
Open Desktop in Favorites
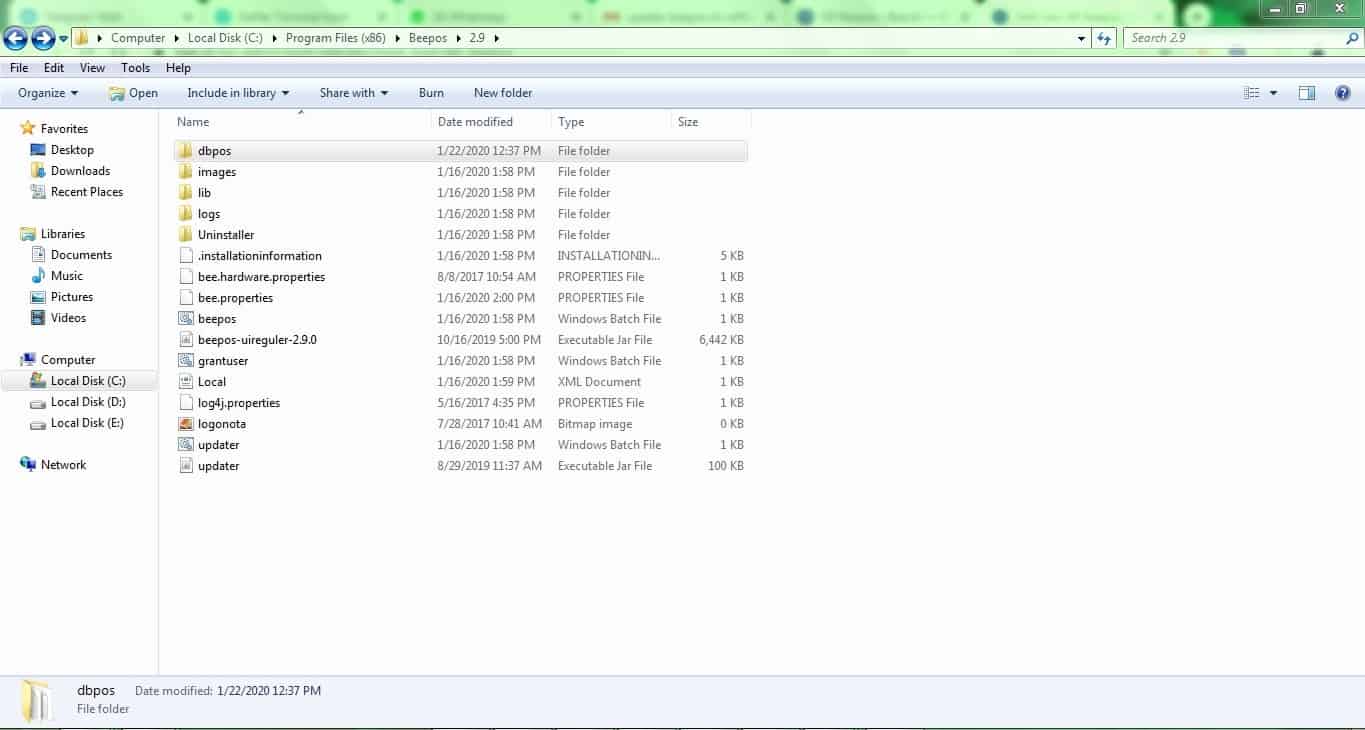pos(72,150)
